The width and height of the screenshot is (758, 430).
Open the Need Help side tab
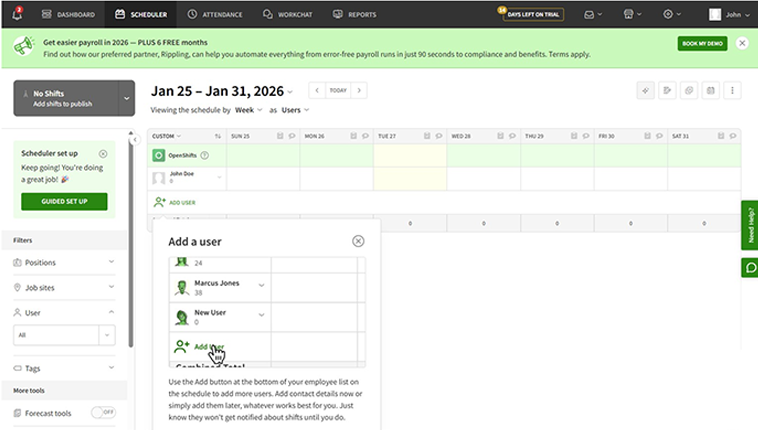[x=750, y=225]
